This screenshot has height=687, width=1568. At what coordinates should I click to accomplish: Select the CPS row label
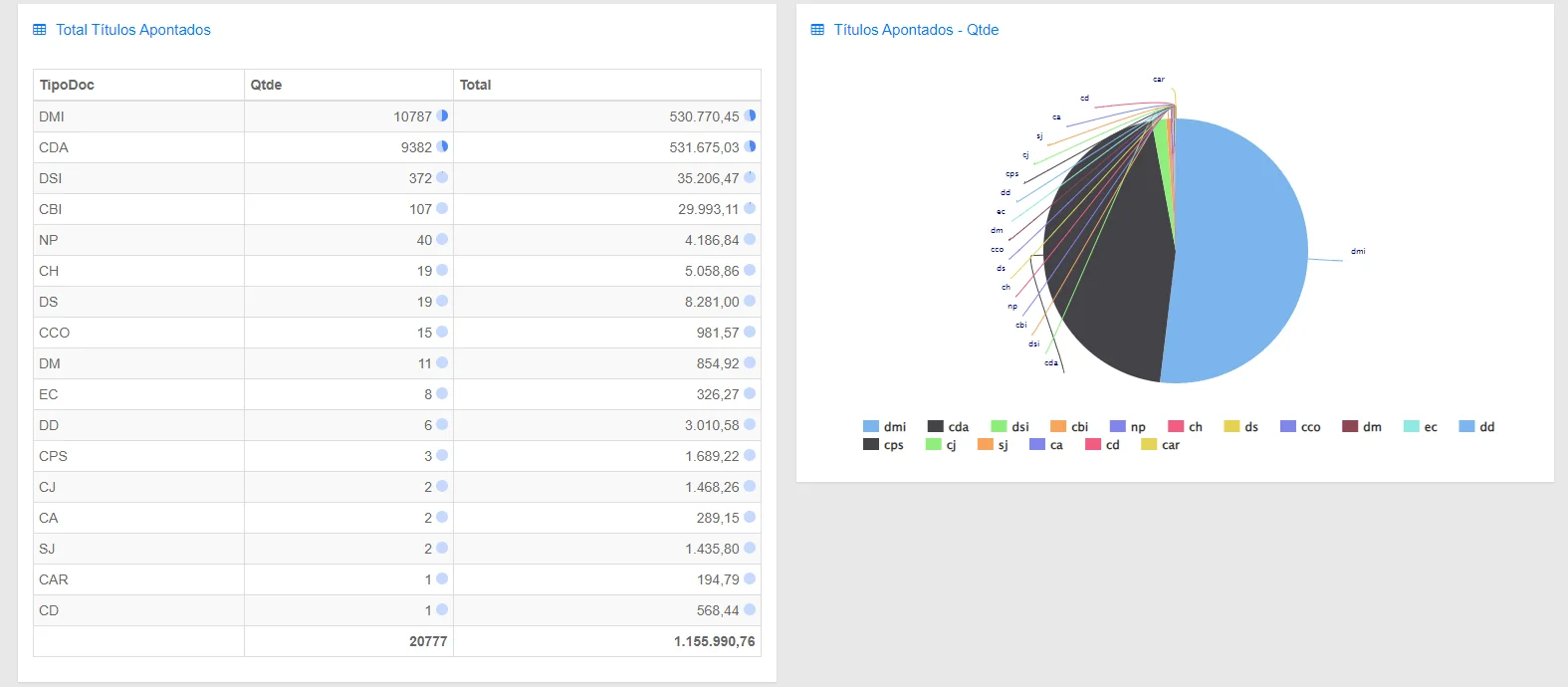[53, 456]
